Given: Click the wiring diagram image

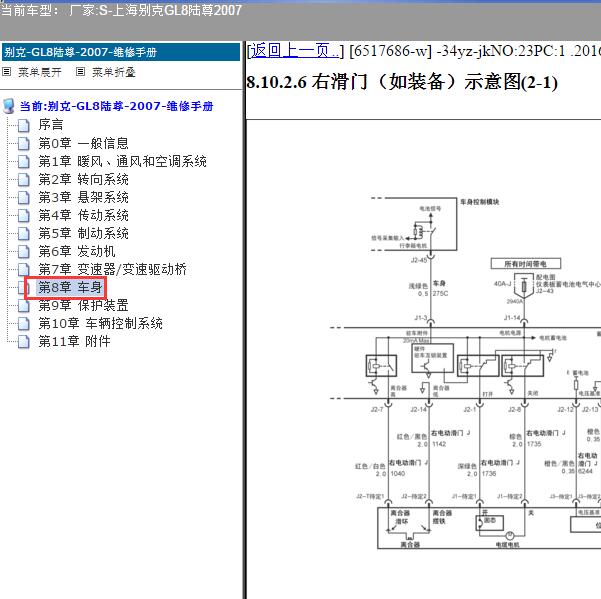Looking at the screenshot, I should pyautogui.click(x=465, y=374).
